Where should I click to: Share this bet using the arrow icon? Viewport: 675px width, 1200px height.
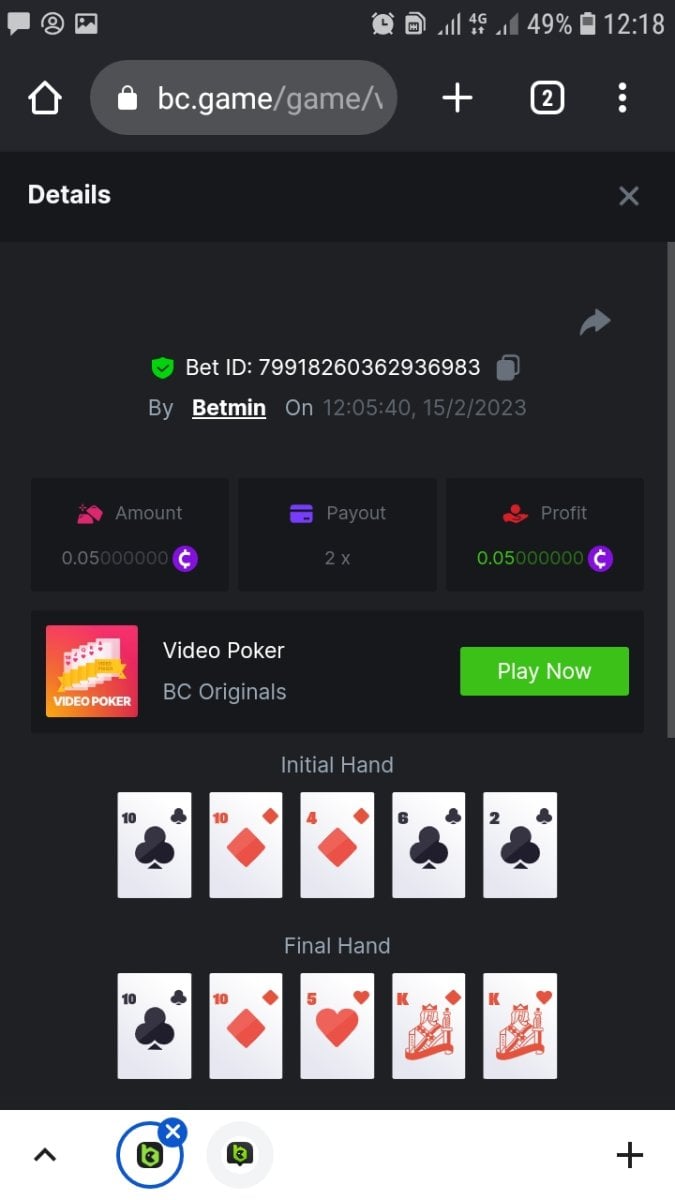click(595, 322)
